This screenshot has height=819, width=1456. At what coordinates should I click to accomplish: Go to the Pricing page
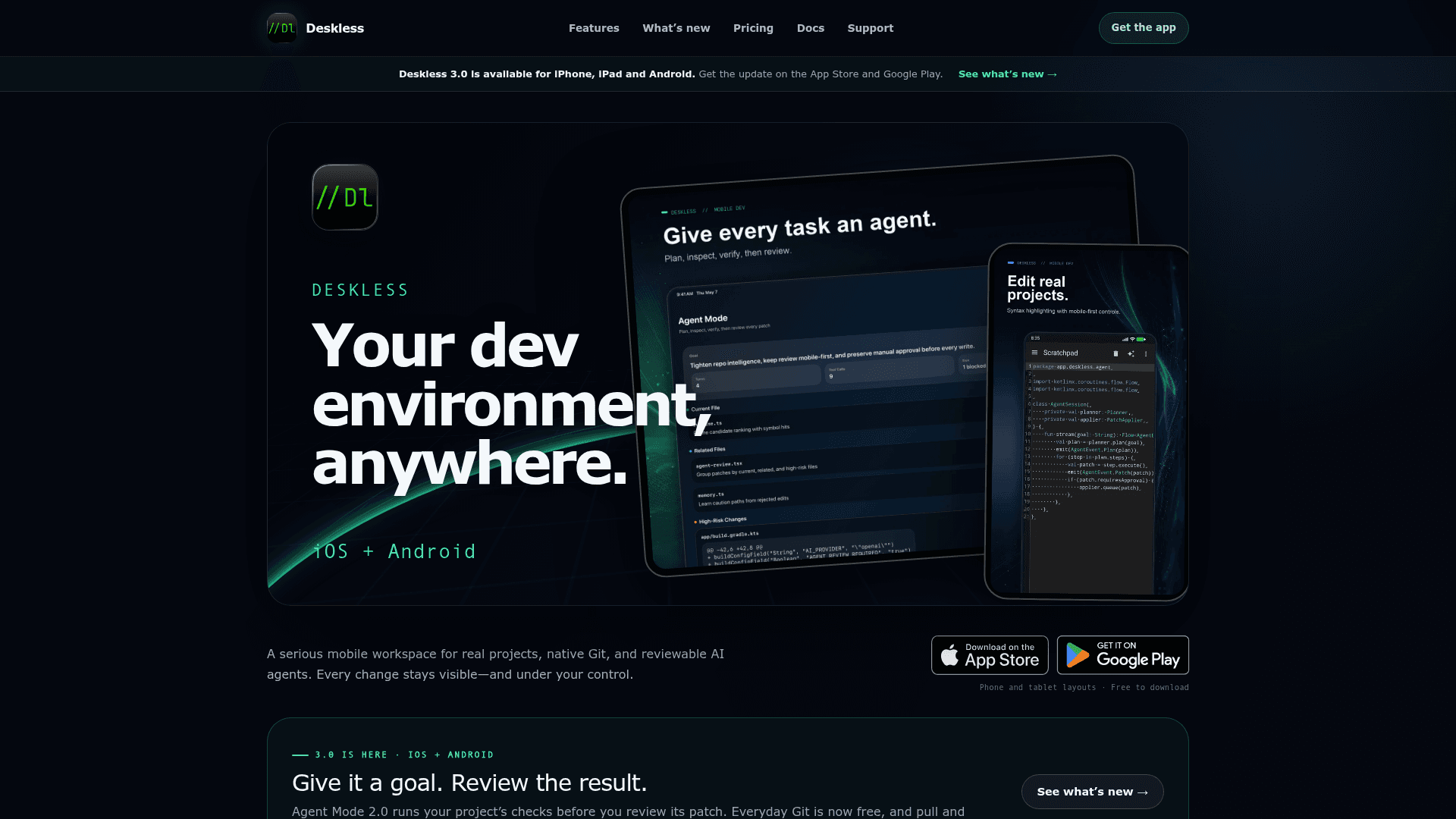[x=753, y=28]
